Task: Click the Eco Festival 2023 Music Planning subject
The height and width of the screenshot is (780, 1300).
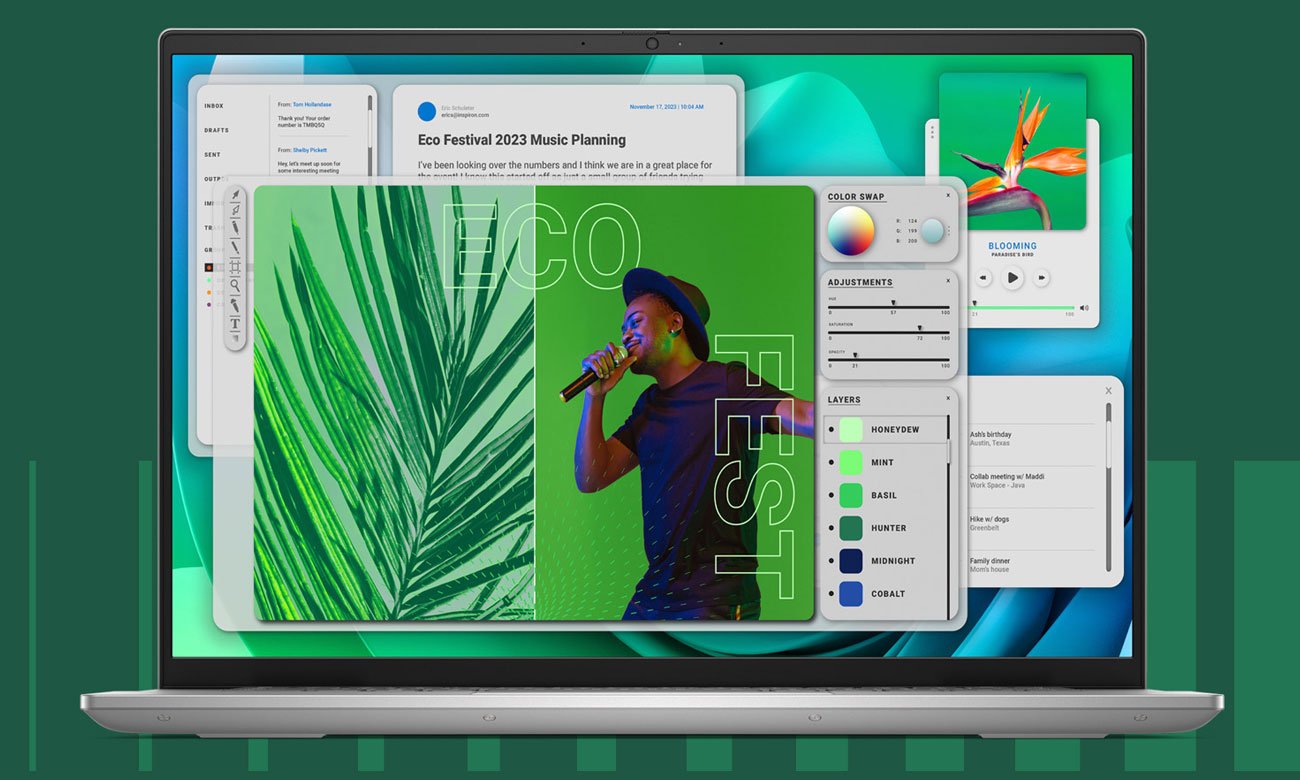Action: tap(522, 140)
